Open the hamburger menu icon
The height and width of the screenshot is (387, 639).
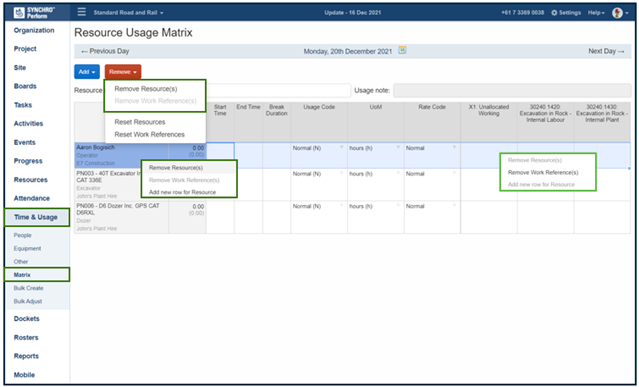[x=82, y=12]
